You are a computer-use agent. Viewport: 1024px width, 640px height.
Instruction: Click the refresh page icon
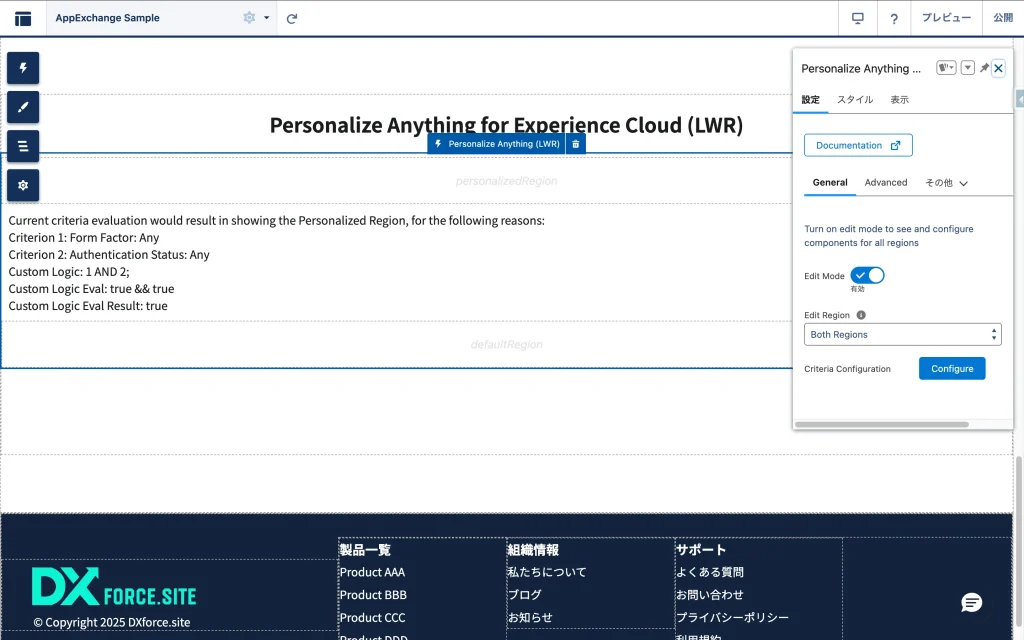(292, 18)
